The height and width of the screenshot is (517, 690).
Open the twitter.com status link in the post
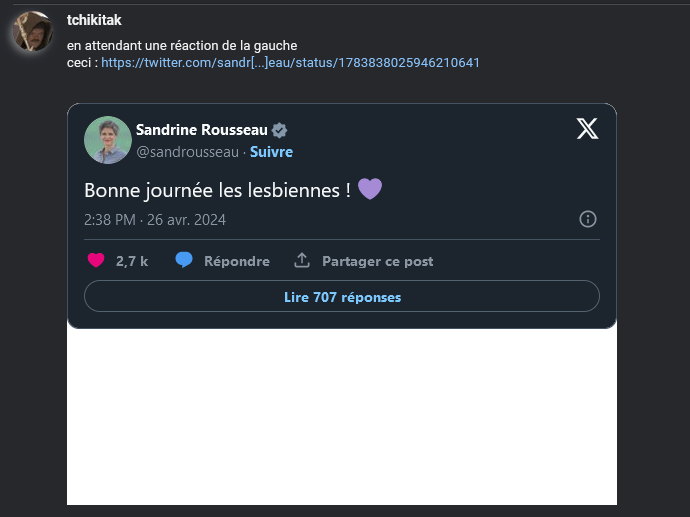(290, 62)
